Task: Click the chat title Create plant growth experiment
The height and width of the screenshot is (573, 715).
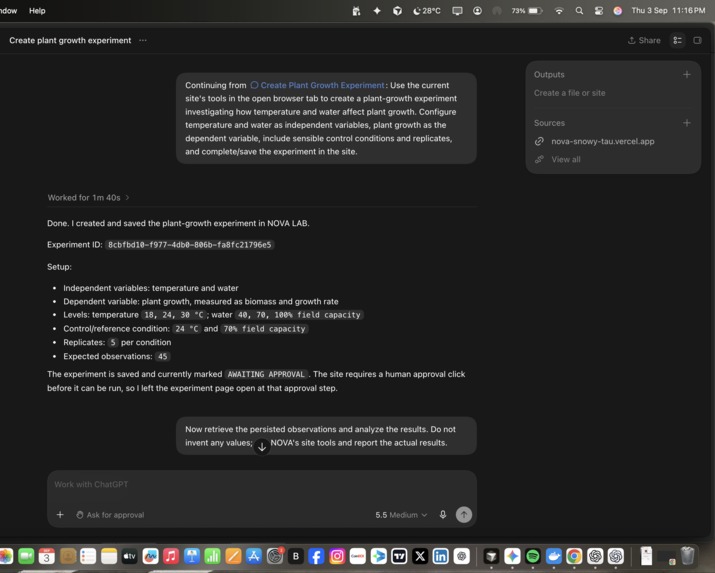Action: (x=70, y=40)
